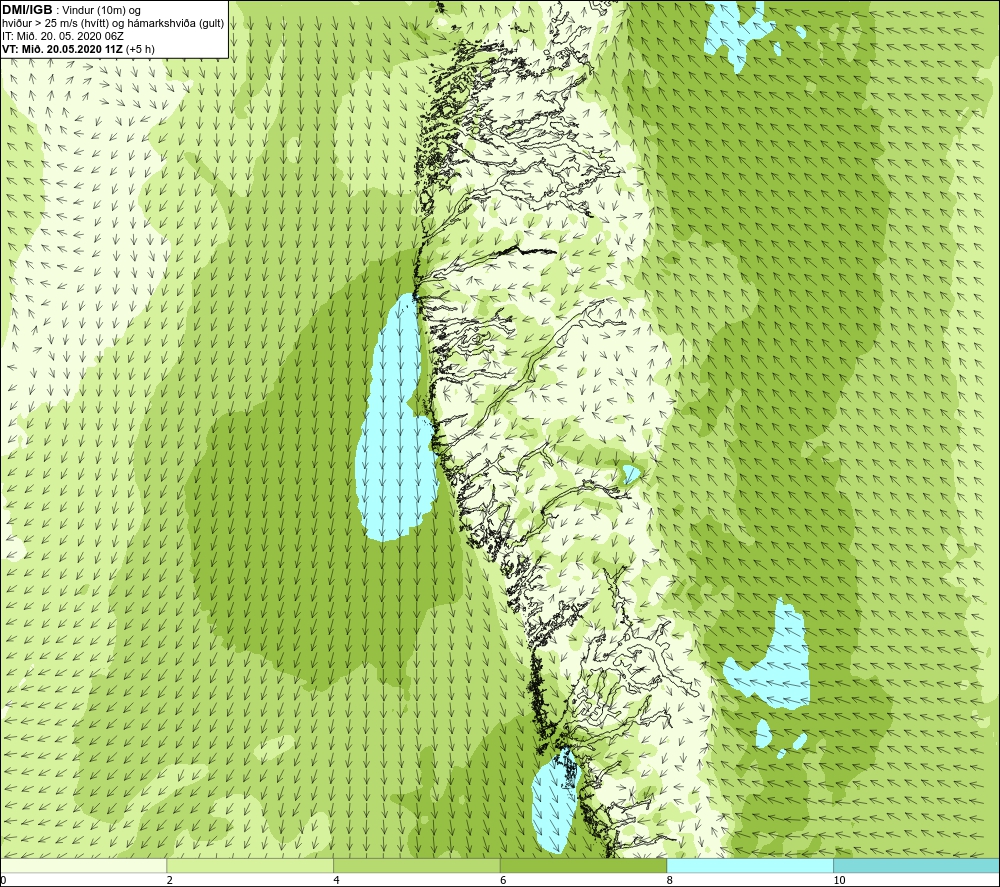This screenshot has width=1000, height=887.
Task: Click the scale label '4'
Action: [x=336, y=880]
